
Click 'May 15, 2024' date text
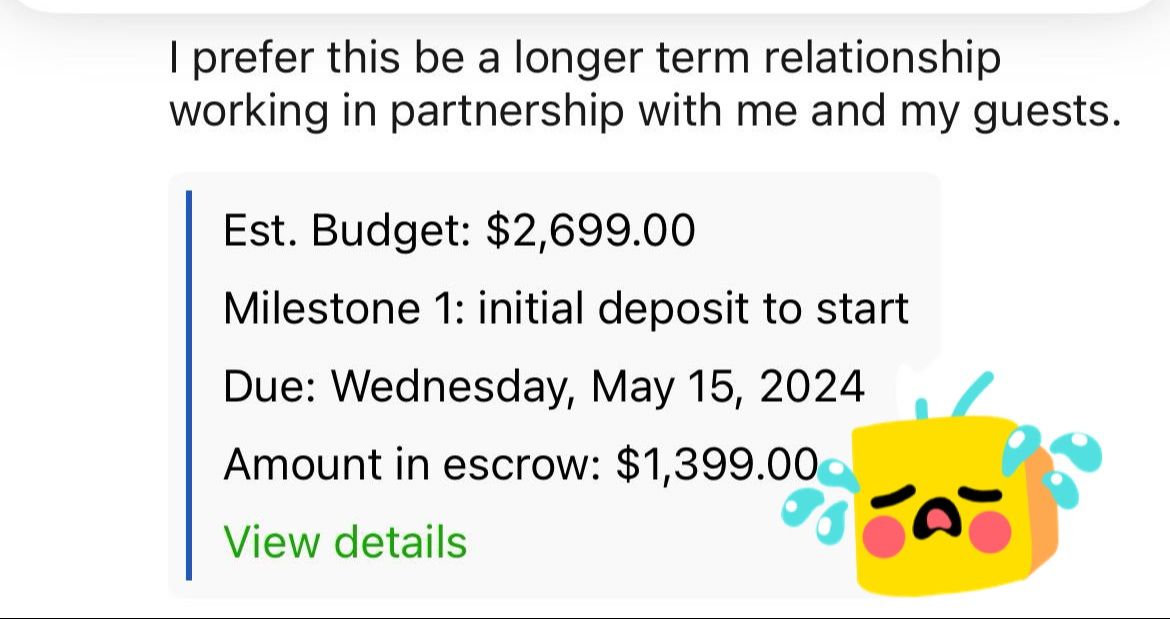coord(728,386)
